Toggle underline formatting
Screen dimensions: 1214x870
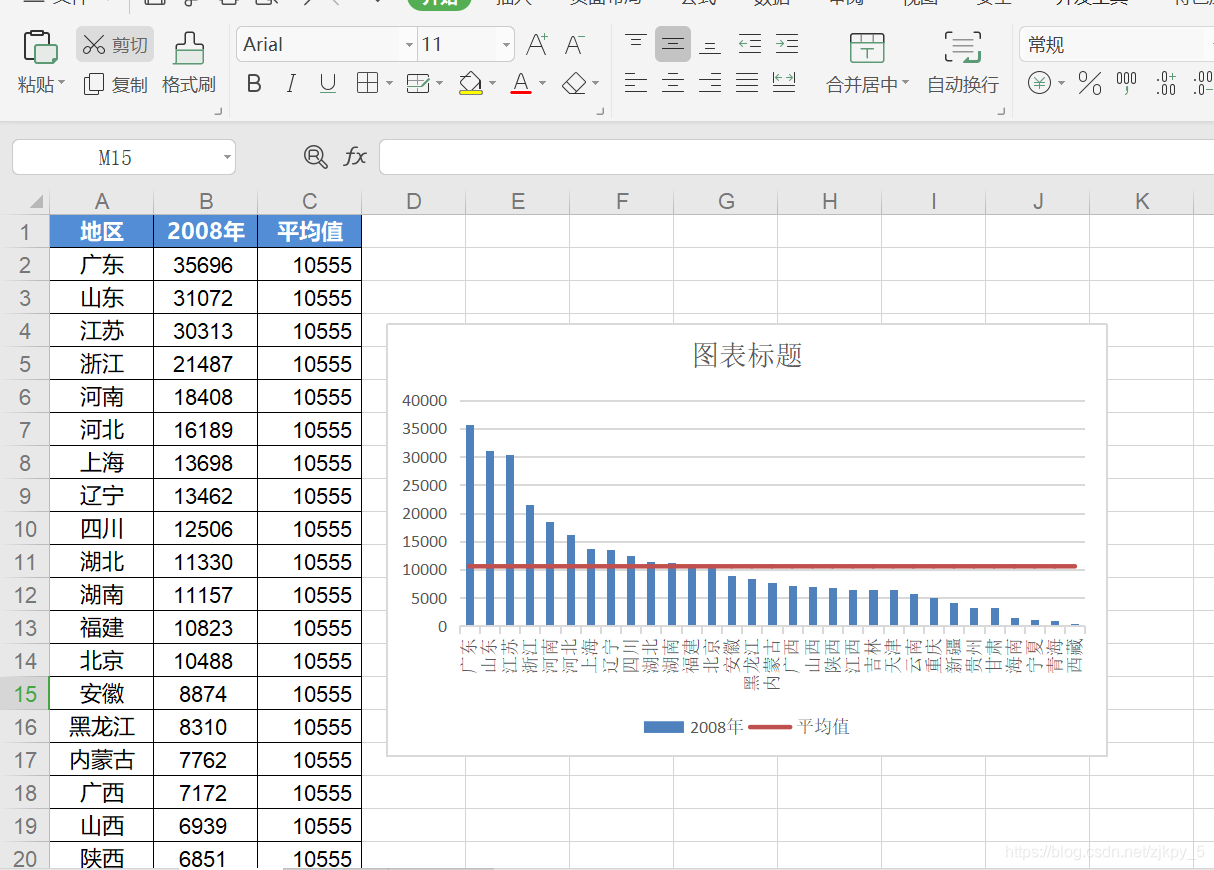click(x=328, y=84)
